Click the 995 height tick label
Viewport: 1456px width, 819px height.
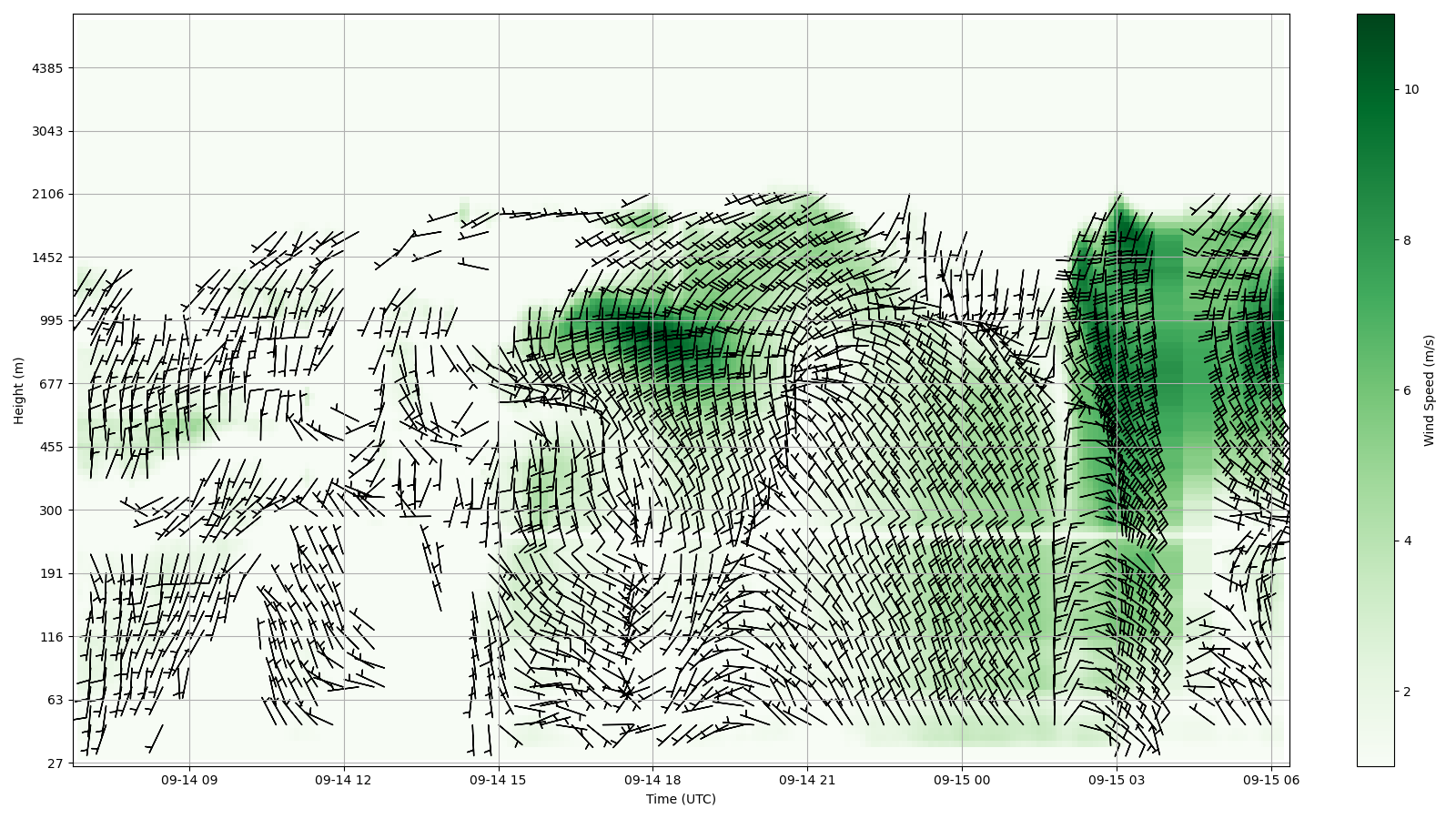51,320
